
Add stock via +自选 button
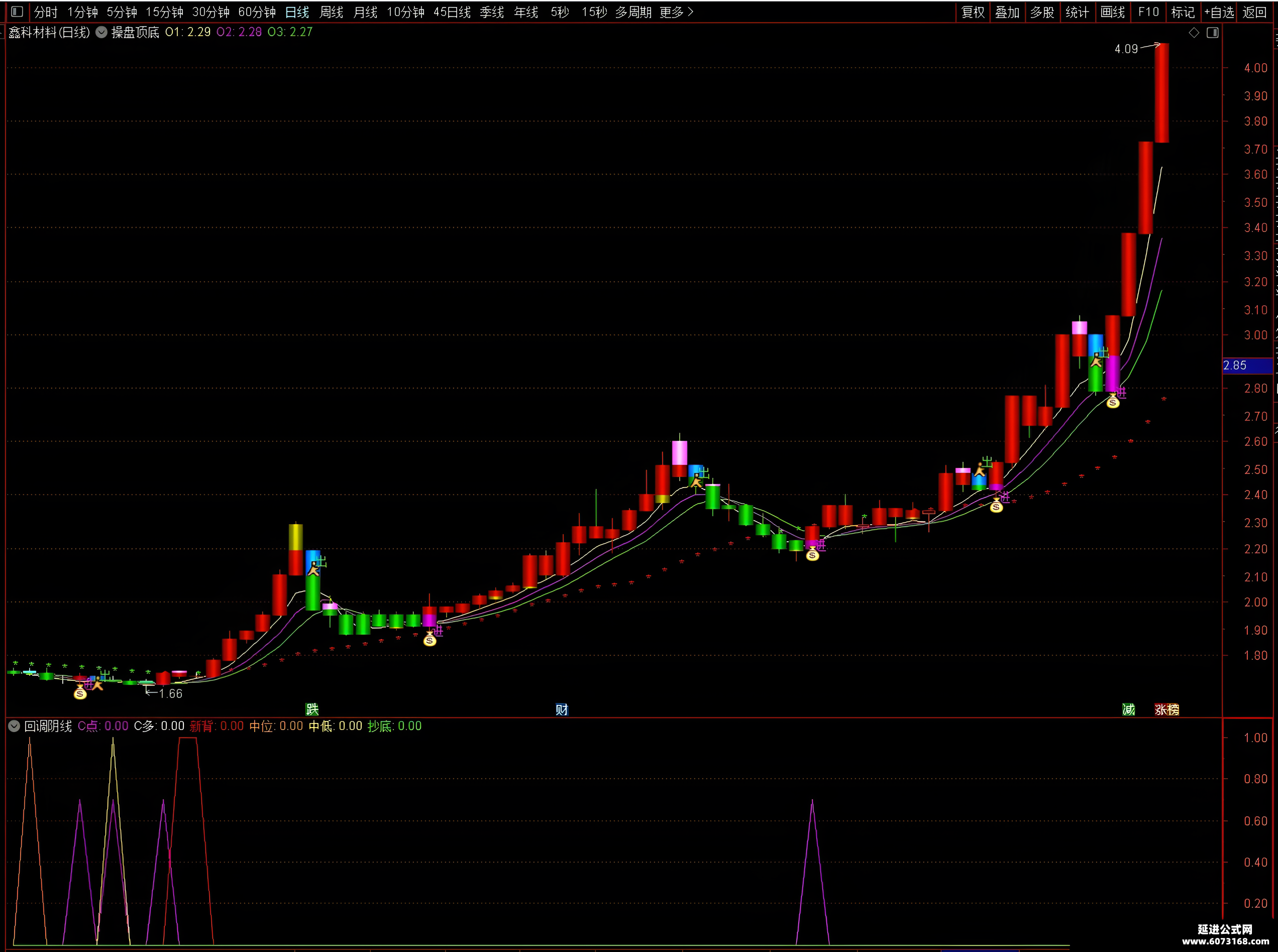point(1219,12)
